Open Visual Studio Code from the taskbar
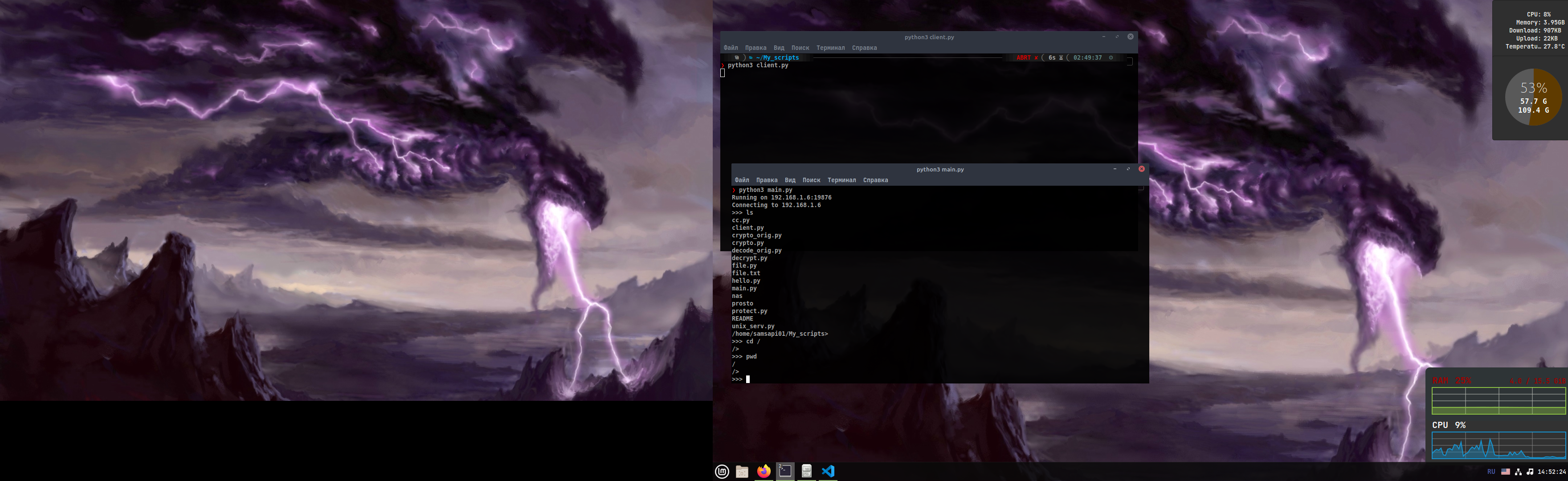This screenshot has height=481, width=1568. pyautogui.click(x=828, y=471)
